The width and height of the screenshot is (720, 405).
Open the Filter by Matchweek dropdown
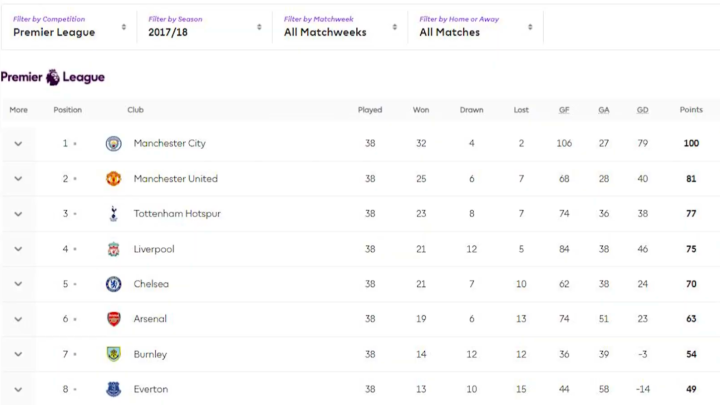click(339, 26)
